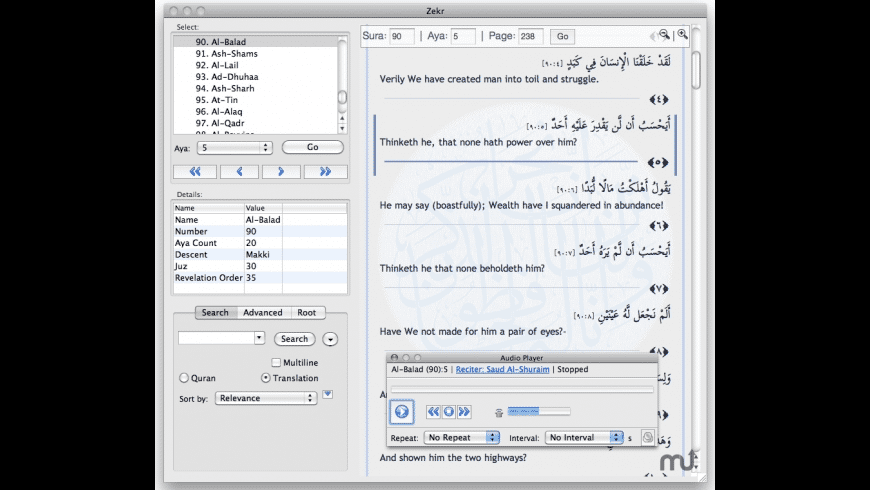The image size is (870, 490).
Task: Click the Page number input field
Action: coord(530,36)
